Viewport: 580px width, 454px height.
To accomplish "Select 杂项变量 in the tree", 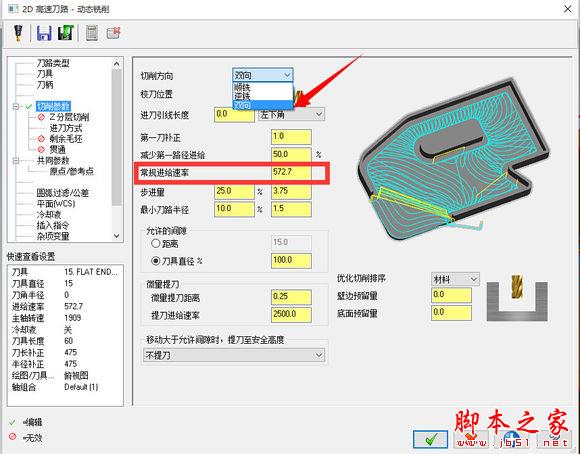I will pyautogui.click(x=53, y=236).
